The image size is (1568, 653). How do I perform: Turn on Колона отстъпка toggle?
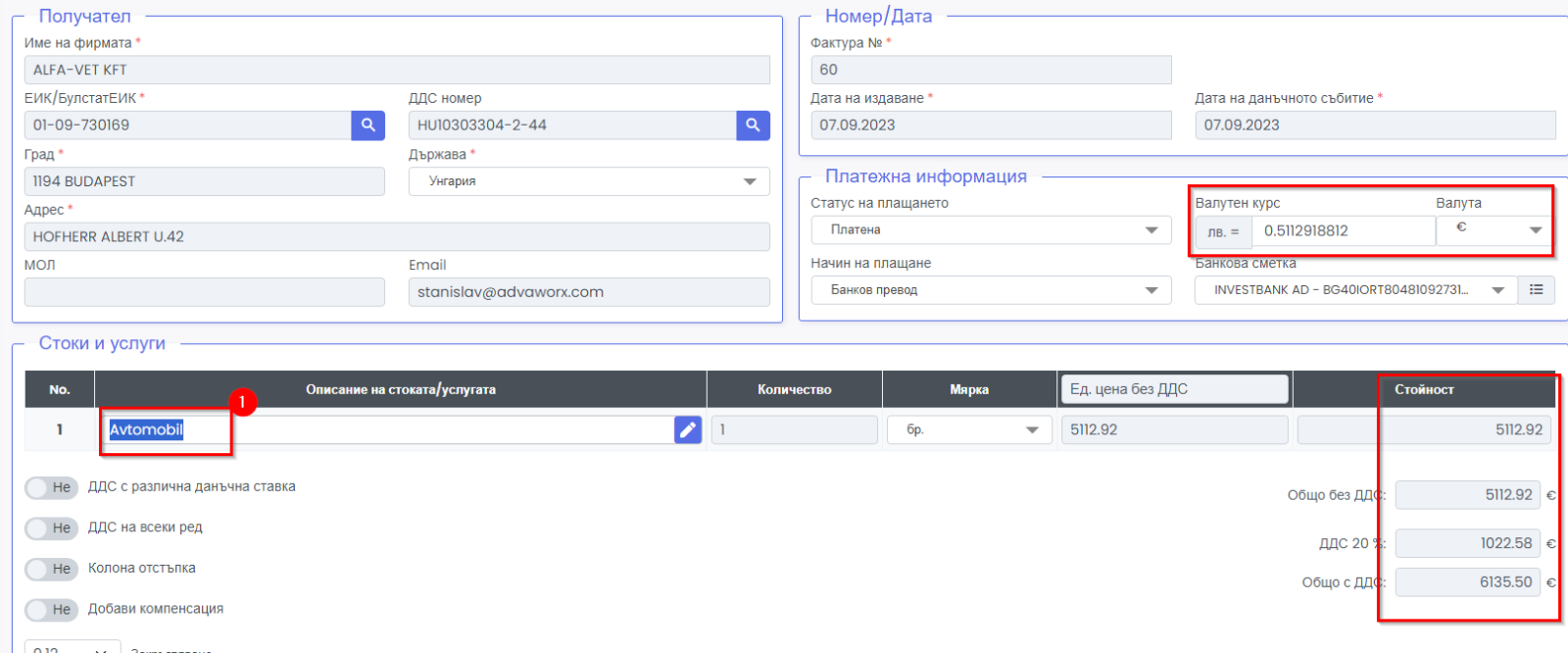tap(51, 569)
